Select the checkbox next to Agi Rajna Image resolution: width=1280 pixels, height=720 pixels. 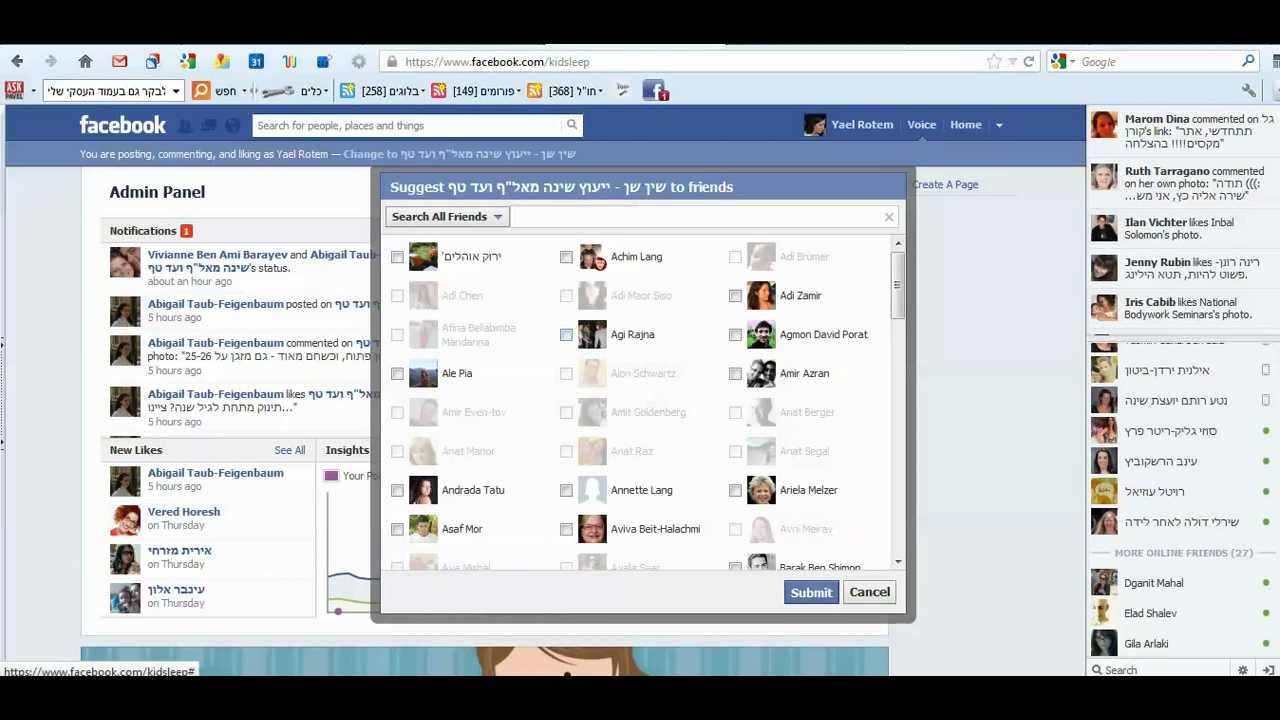(566, 335)
